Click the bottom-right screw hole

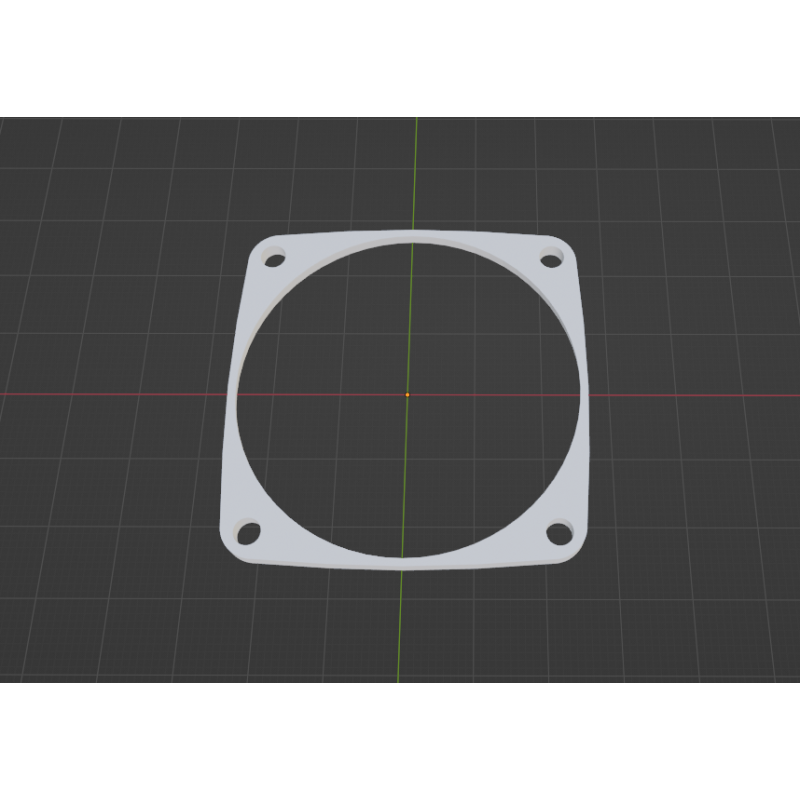click(557, 534)
